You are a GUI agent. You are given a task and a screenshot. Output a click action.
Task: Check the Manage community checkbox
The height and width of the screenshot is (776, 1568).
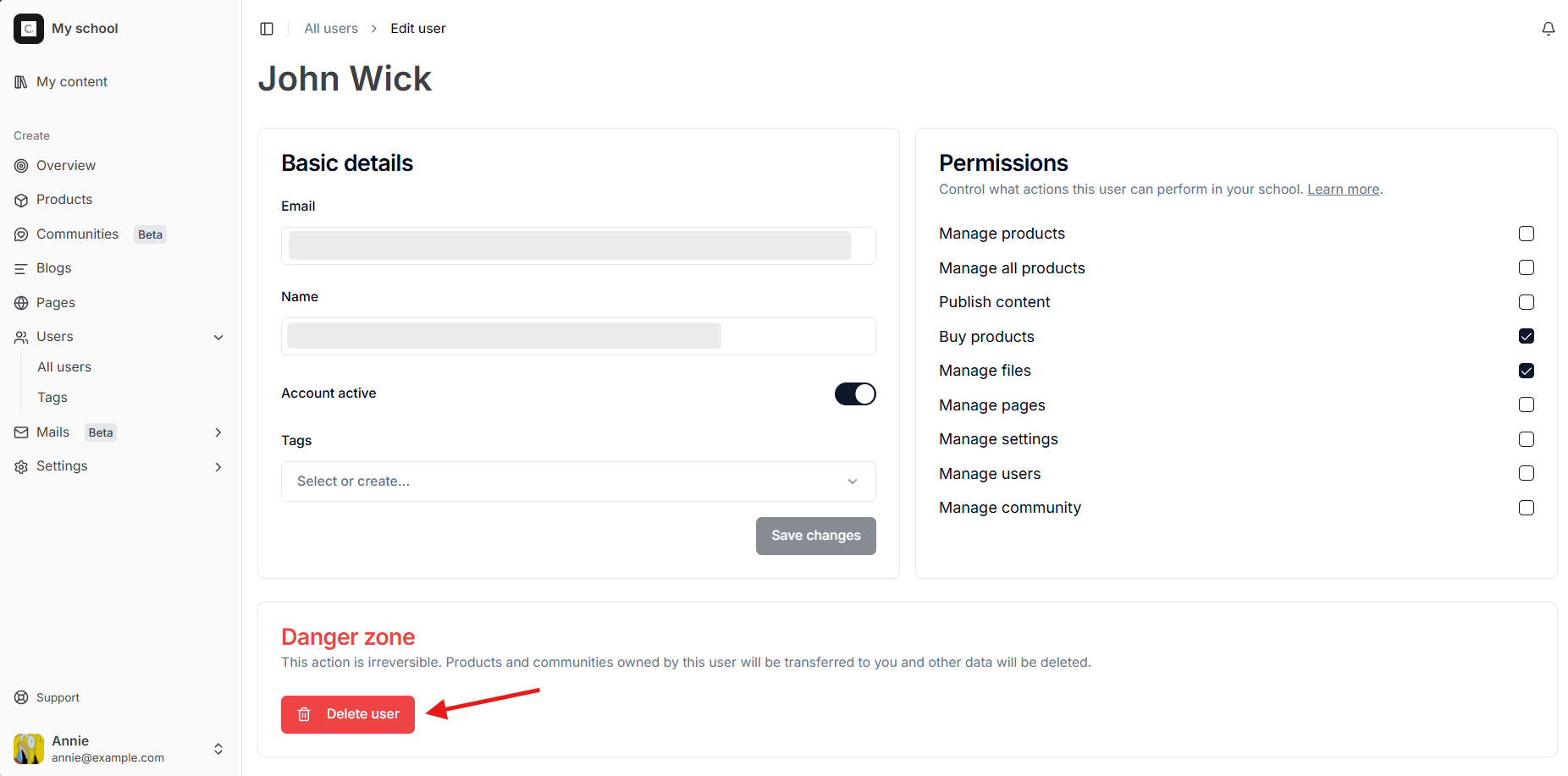(x=1526, y=508)
